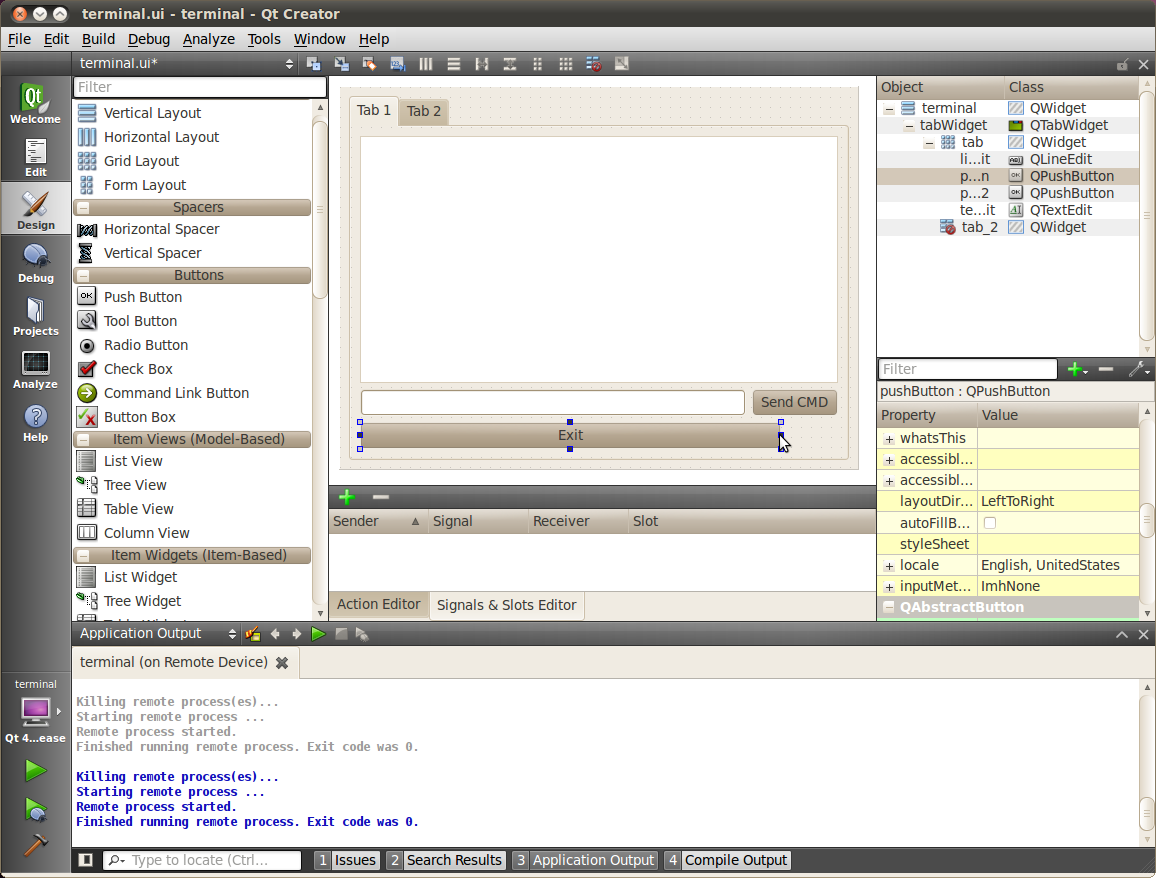Screen dimensions: 1156x878
Task: Clear application output pane
Action: 253,634
